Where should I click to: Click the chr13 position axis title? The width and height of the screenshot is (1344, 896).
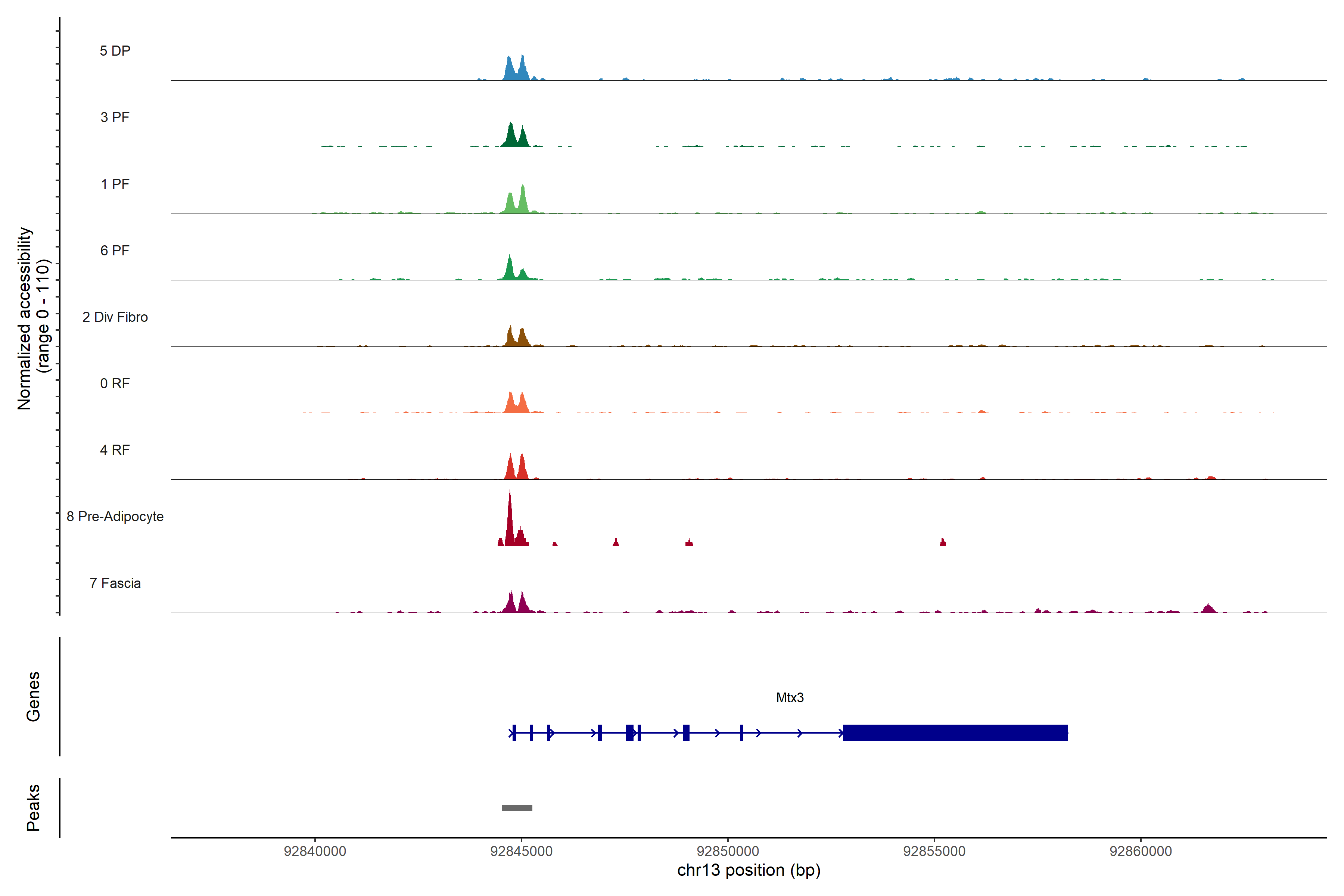click(749, 870)
